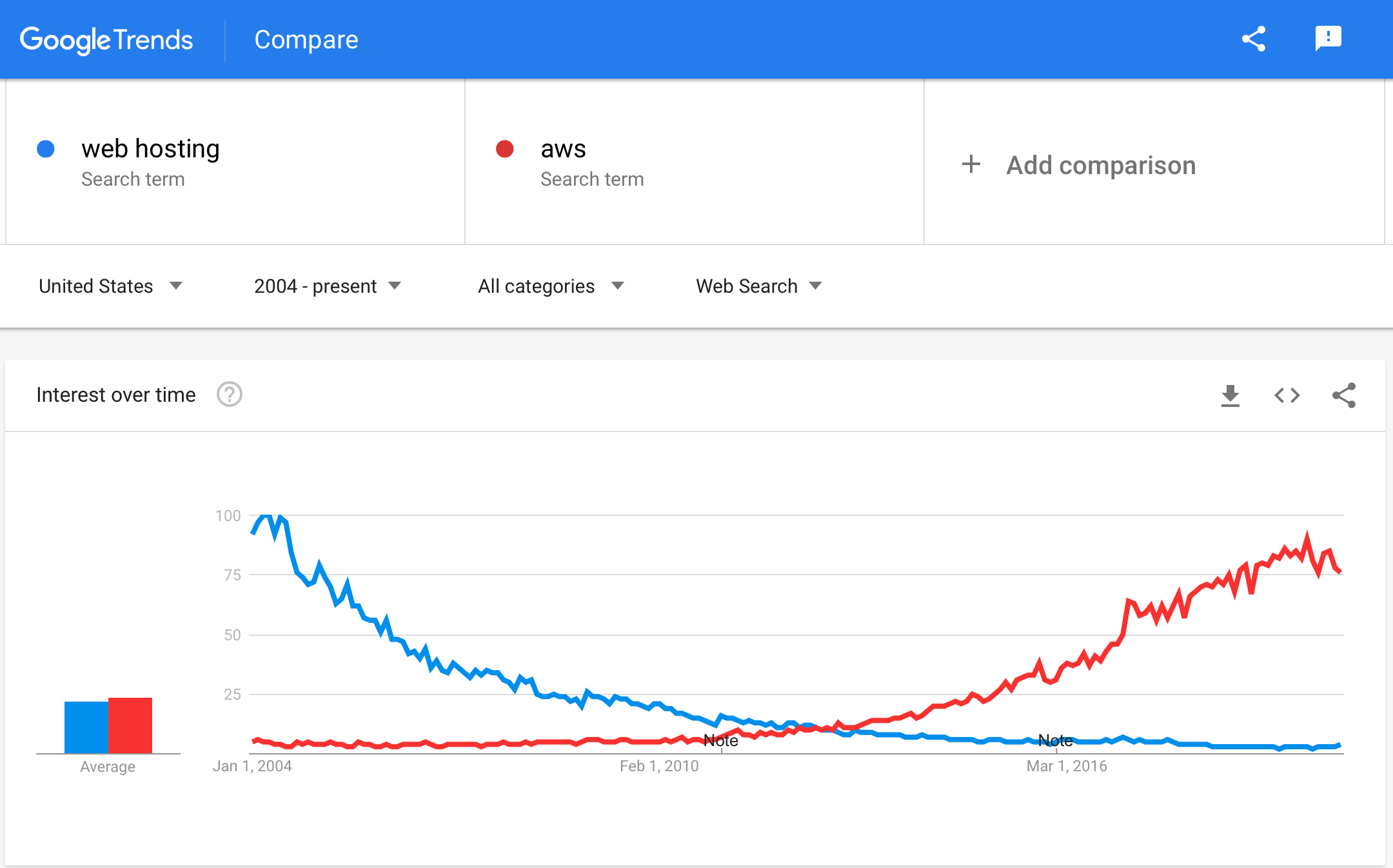Change the Web Search type dropdown

[x=758, y=286]
